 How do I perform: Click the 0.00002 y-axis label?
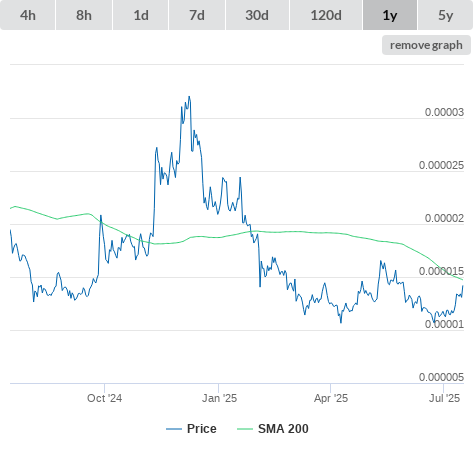tap(444, 218)
